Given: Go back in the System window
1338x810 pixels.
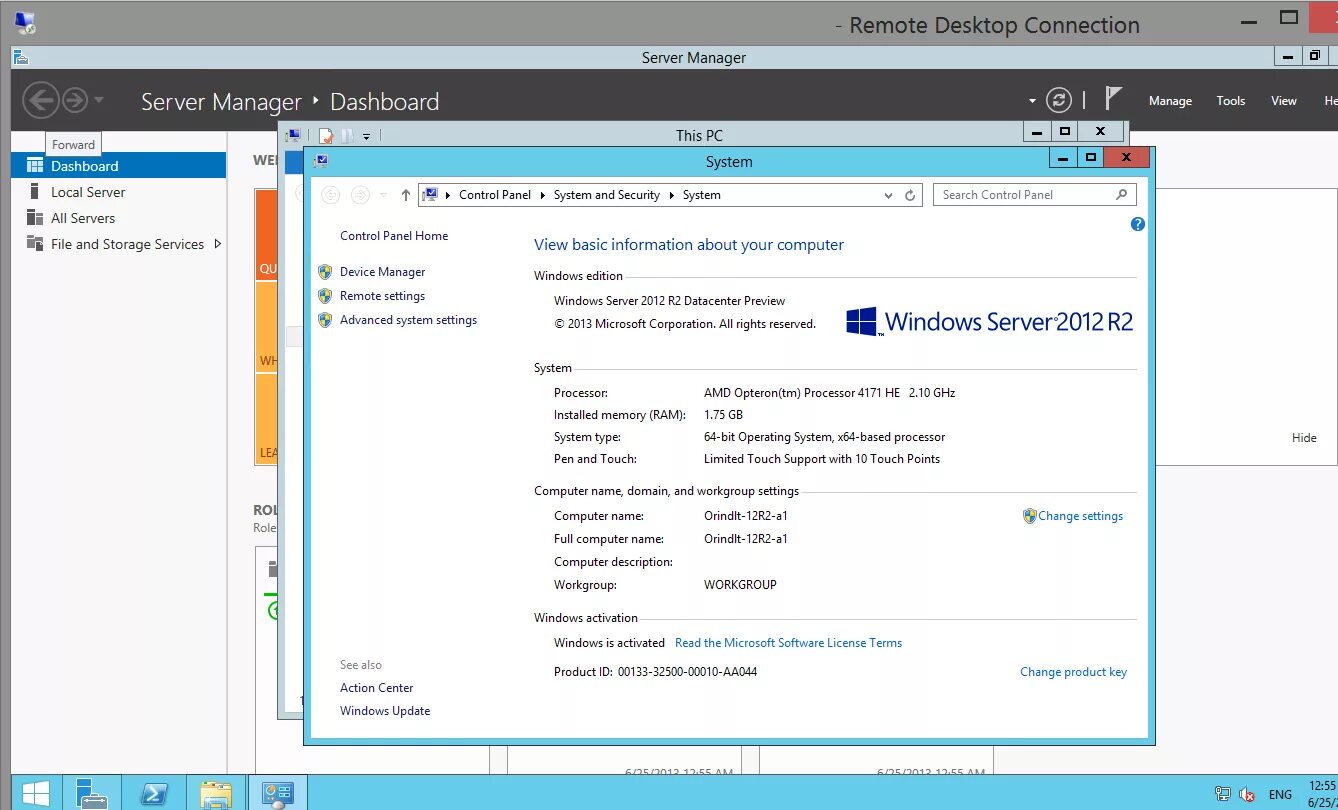Looking at the screenshot, I should point(331,195).
